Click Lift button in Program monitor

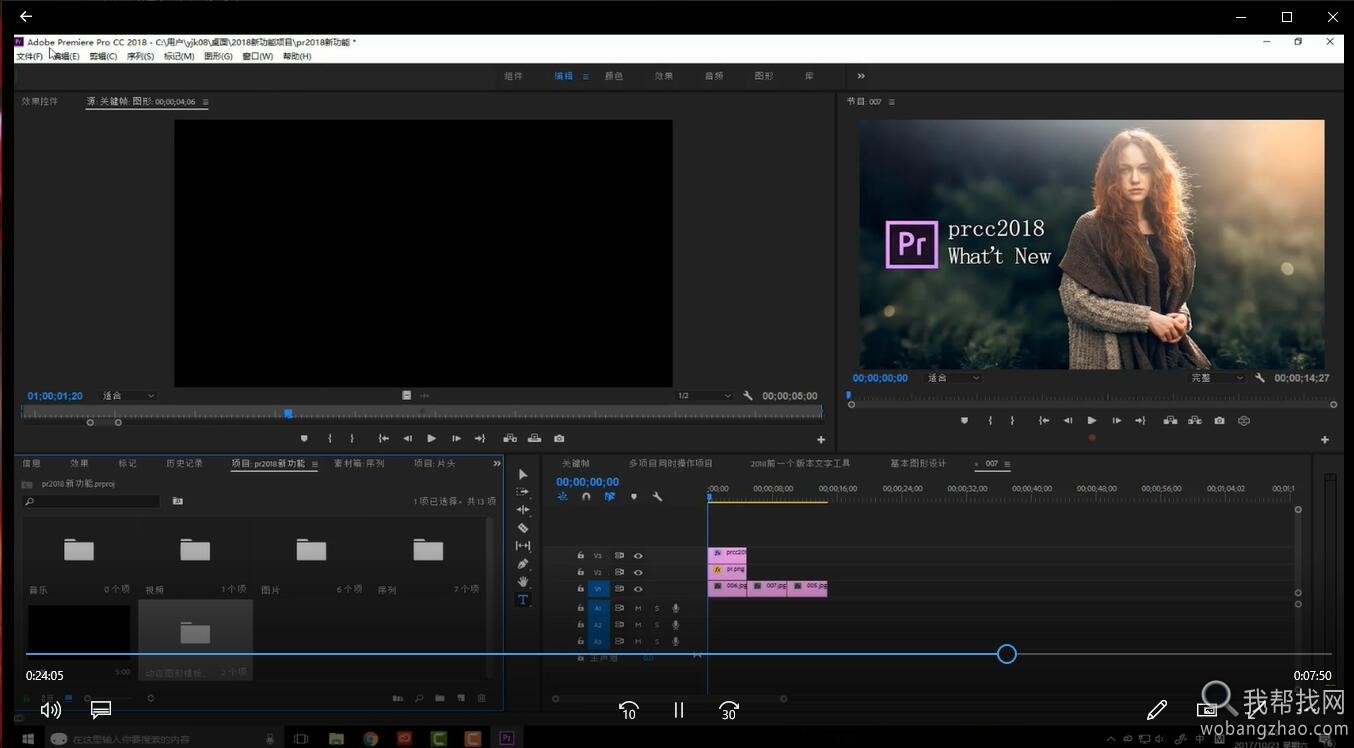tap(1170, 421)
